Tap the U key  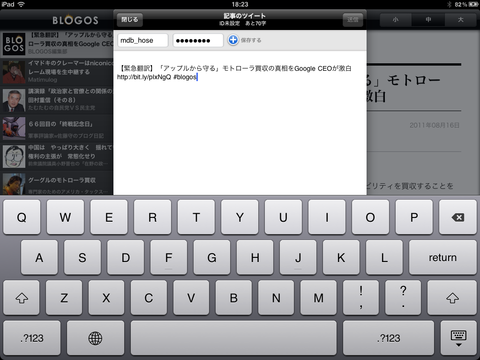283,217
